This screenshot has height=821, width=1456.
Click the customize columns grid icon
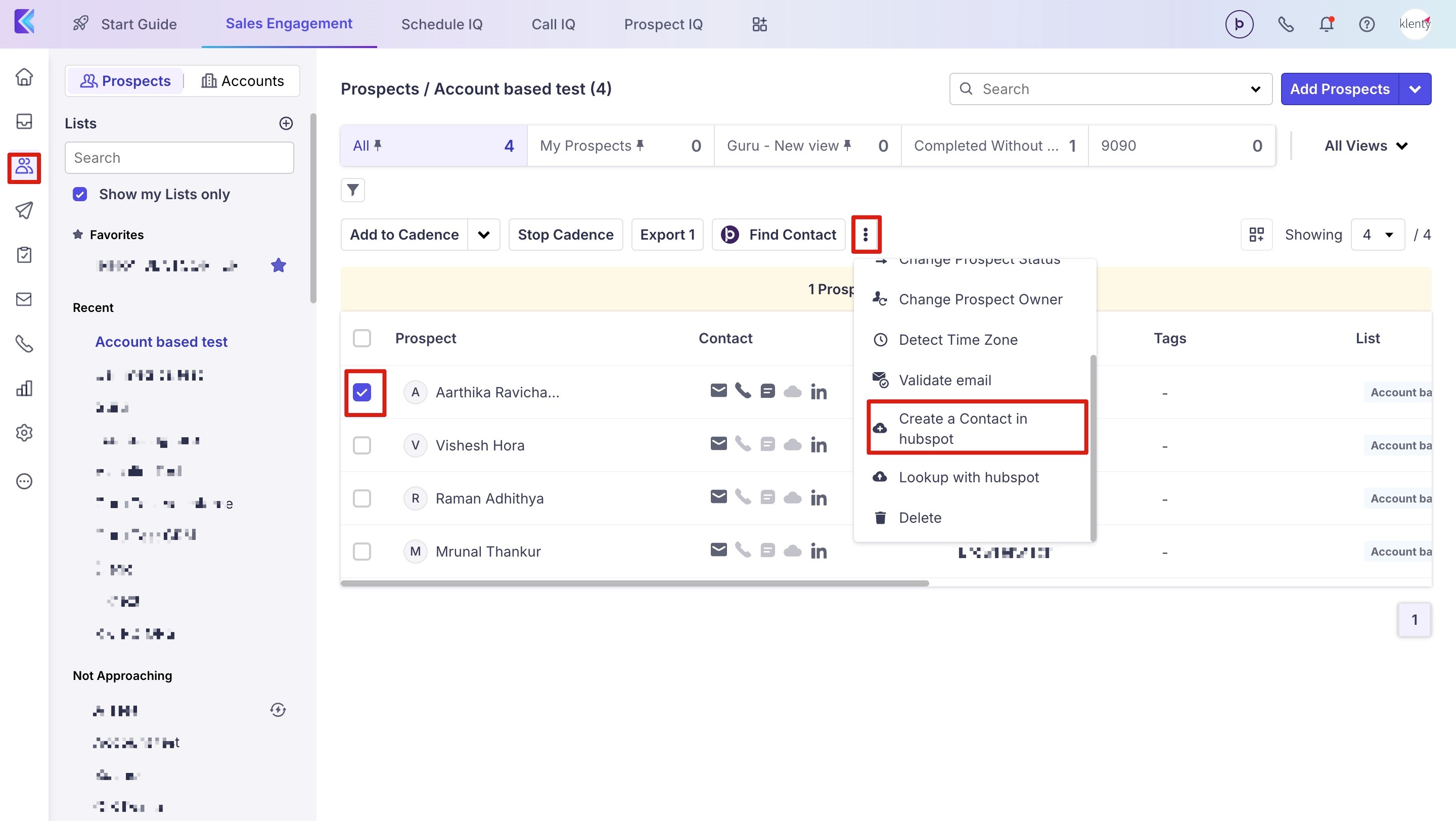[1256, 235]
